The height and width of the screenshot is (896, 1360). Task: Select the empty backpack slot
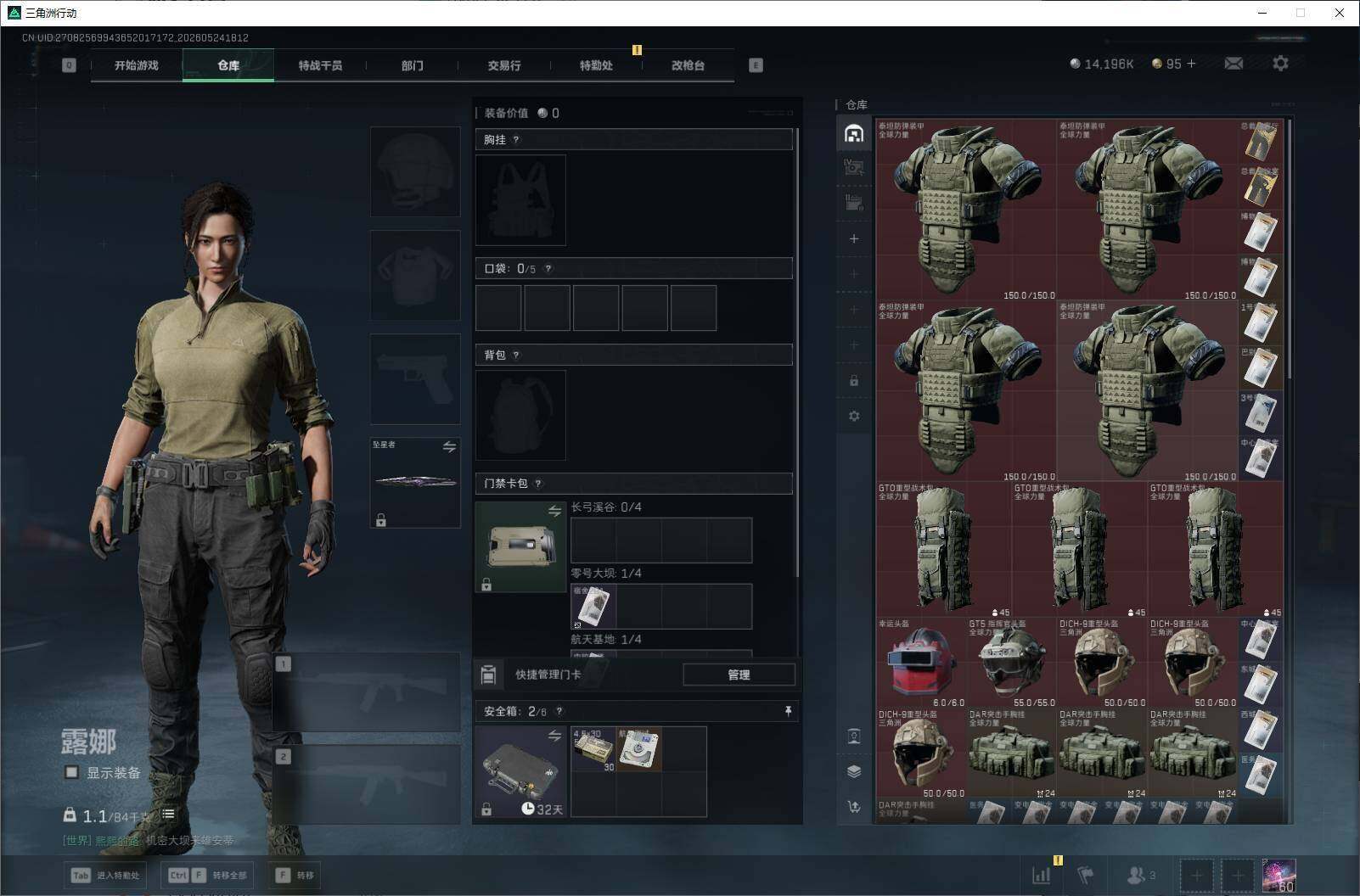520,415
